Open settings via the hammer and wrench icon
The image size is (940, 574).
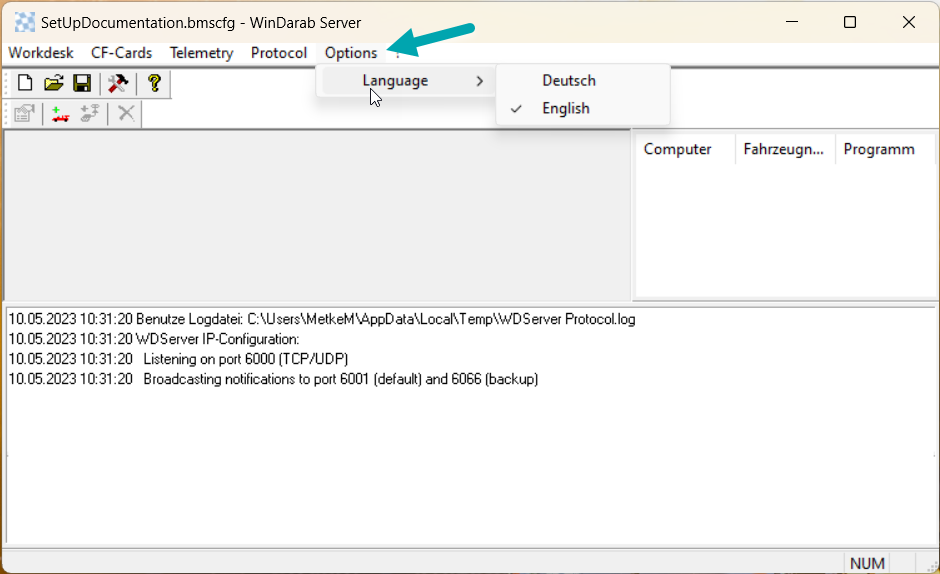(118, 83)
